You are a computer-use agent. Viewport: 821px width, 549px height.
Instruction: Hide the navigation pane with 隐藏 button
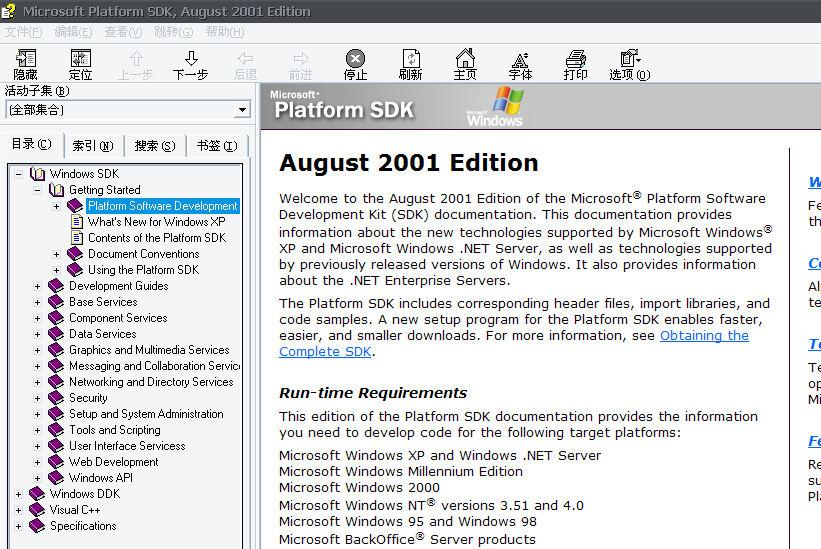coord(25,64)
